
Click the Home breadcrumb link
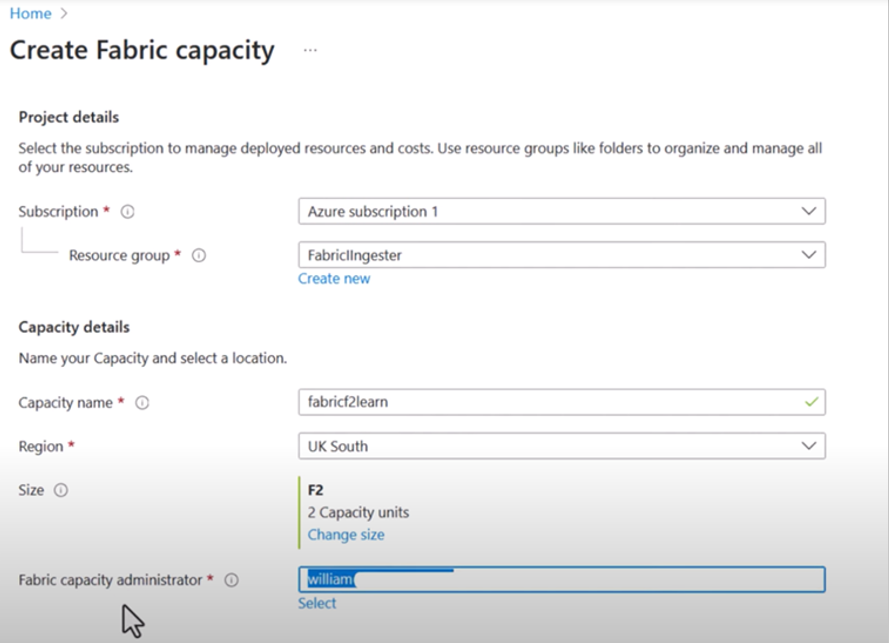(x=30, y=13)
